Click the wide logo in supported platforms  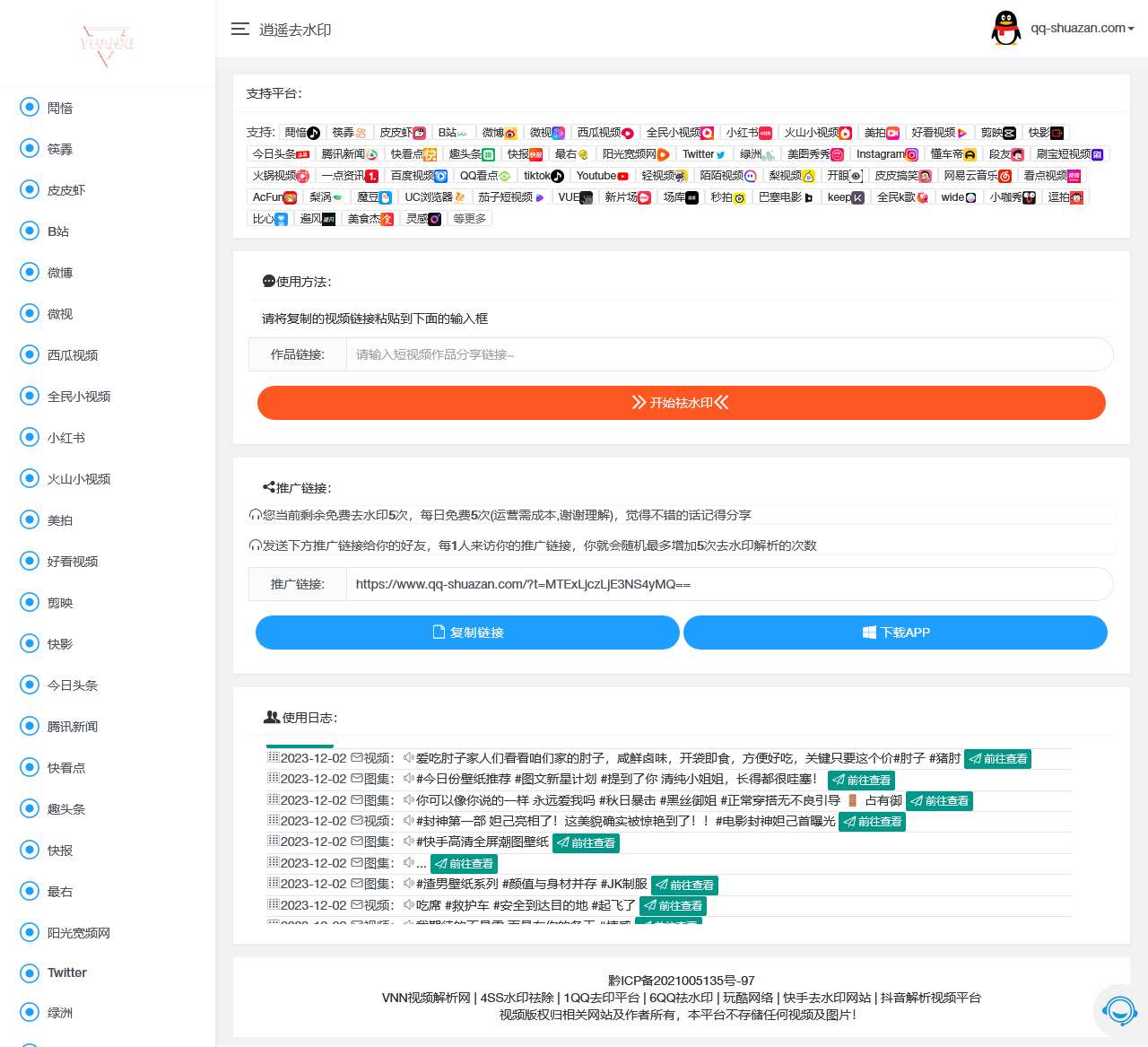[x=970, y=197]
